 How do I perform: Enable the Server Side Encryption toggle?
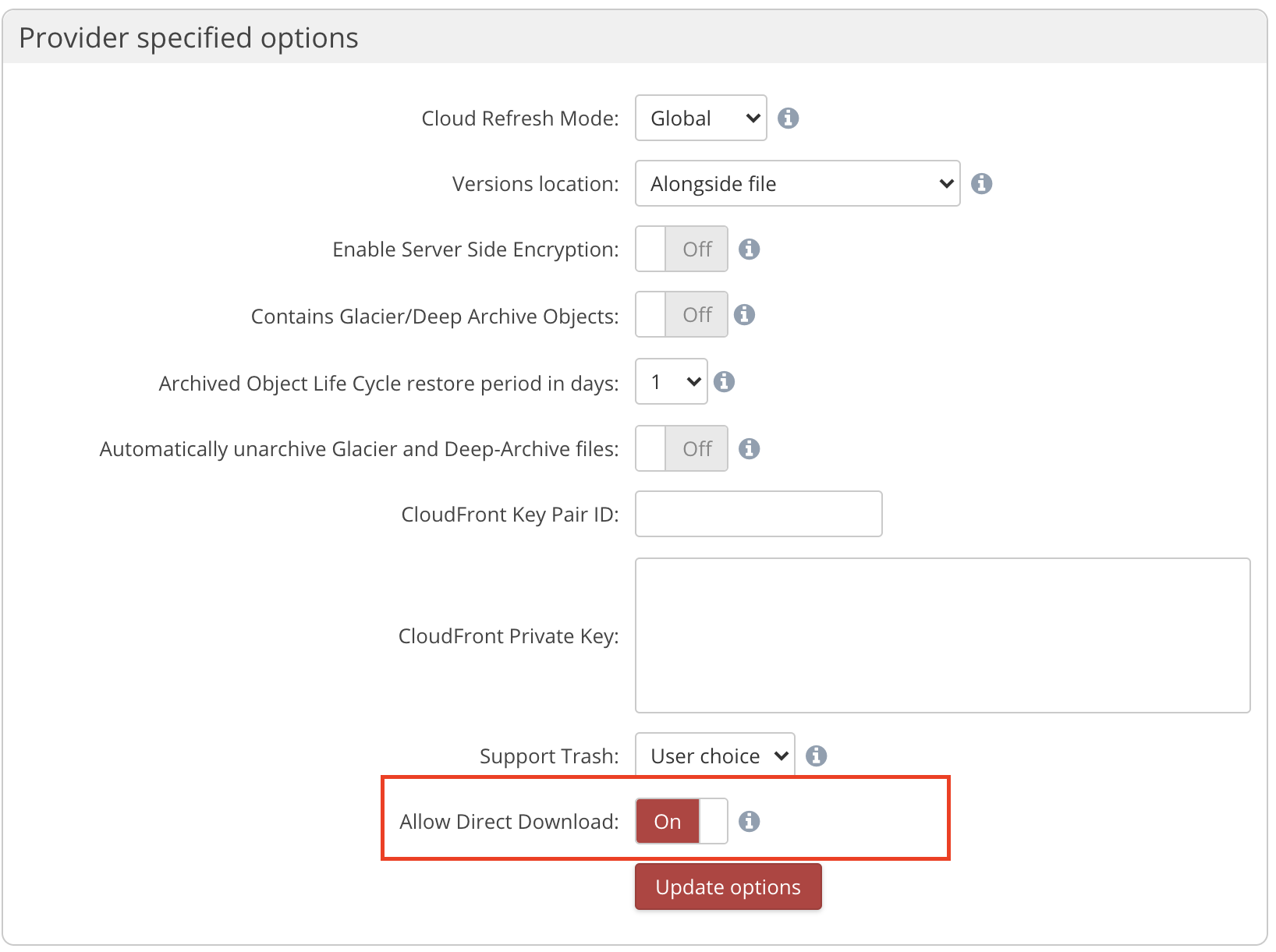pyautogui.click(x=681, y=249)
